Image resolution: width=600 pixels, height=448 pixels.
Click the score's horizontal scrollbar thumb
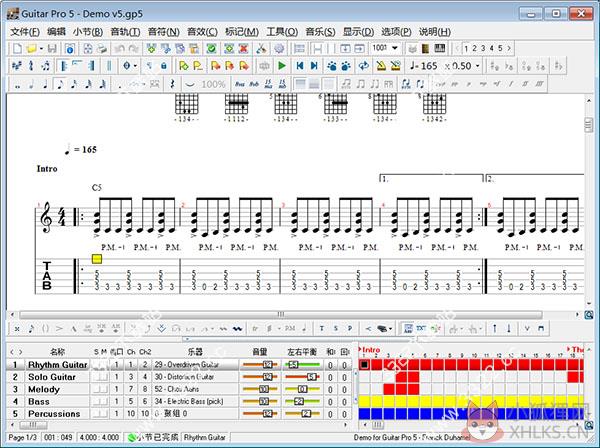pos(281,314)
